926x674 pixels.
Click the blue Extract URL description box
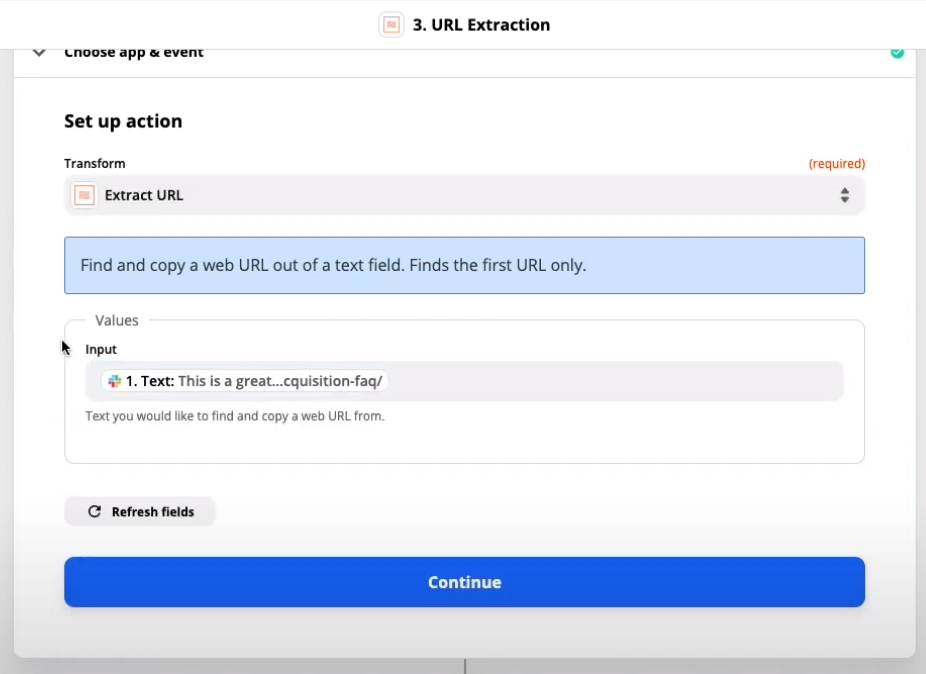464,265
